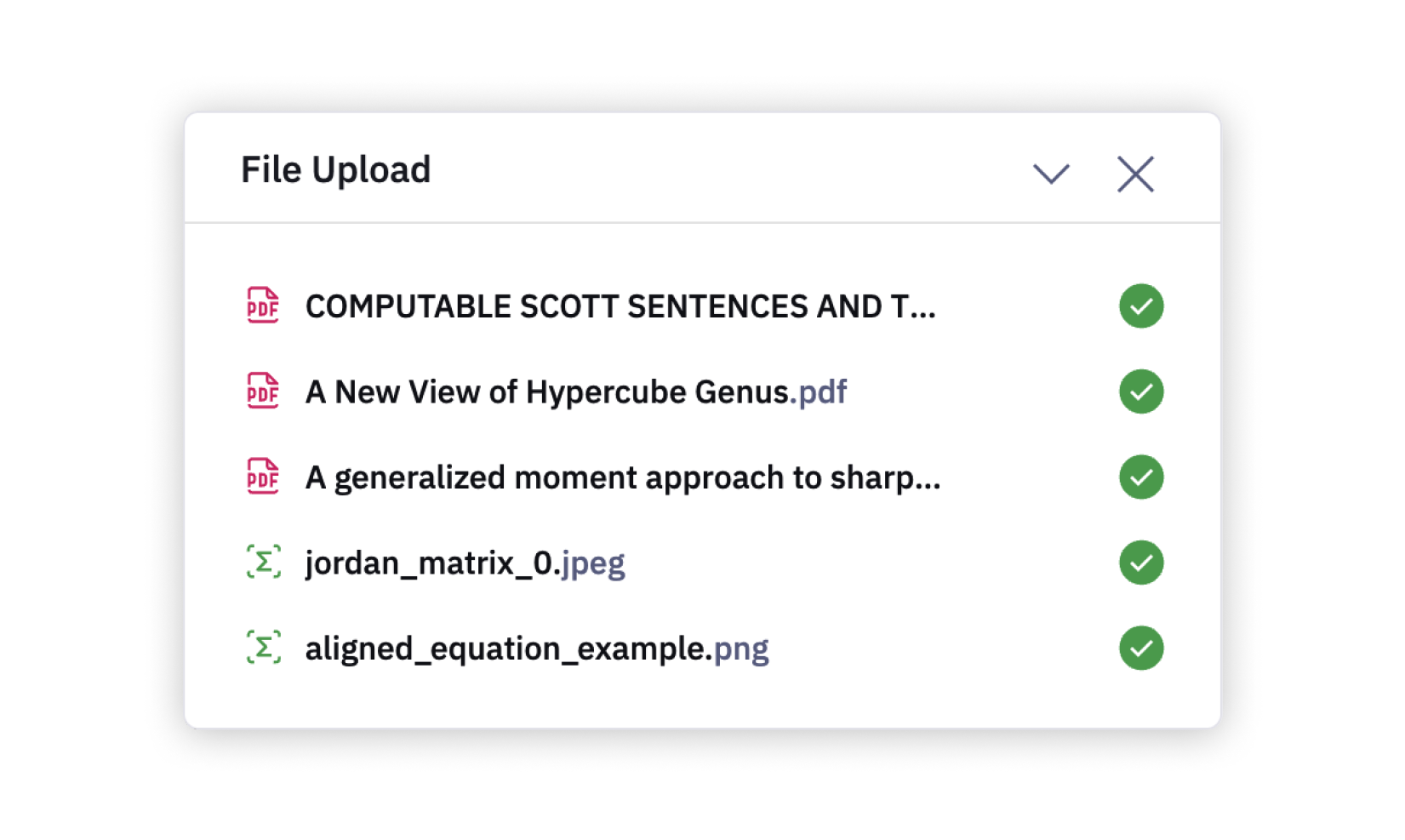
Task: Click PDF icon next to generalized moment approach
Action: (x=262, y=477)
